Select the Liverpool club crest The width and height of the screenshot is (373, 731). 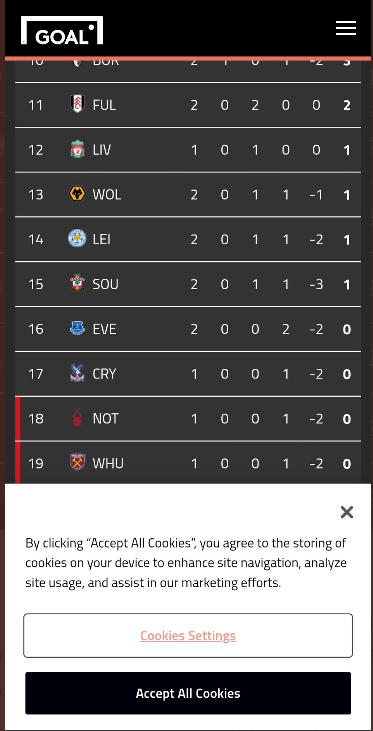(77, 149)
